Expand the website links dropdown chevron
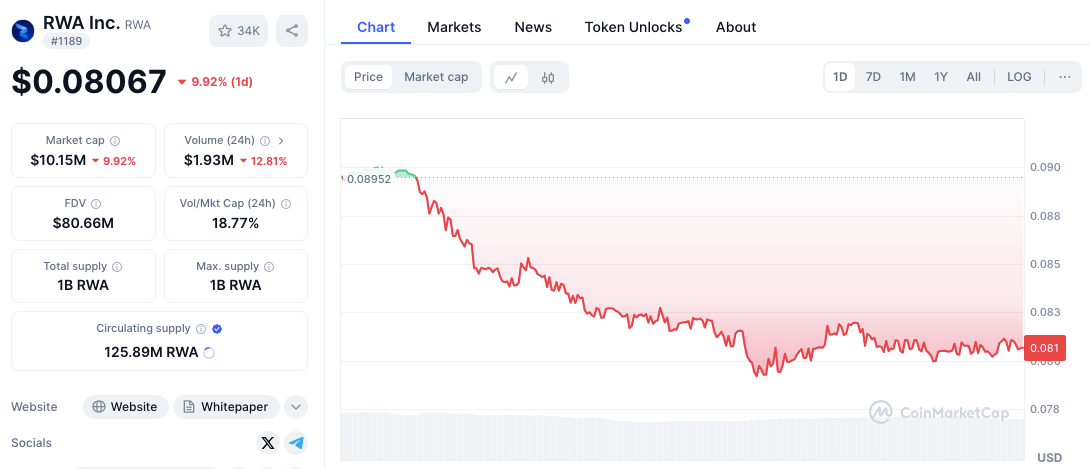This screenshot has height=469, width=1090. [295, 407]
